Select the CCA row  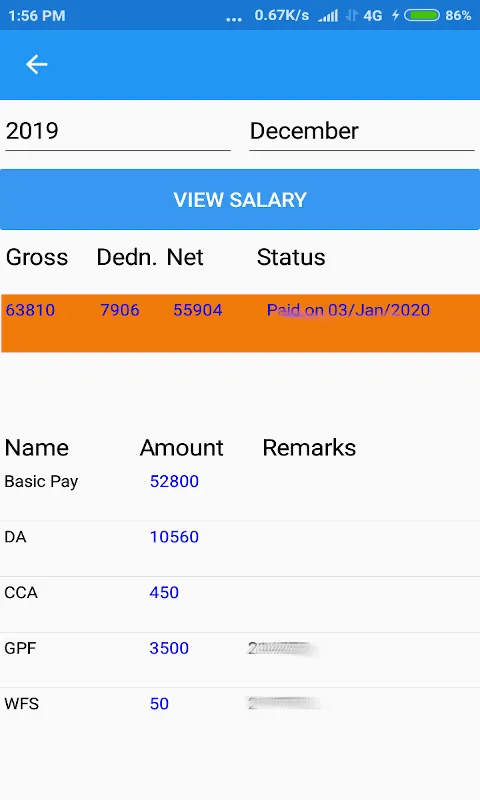240,605
